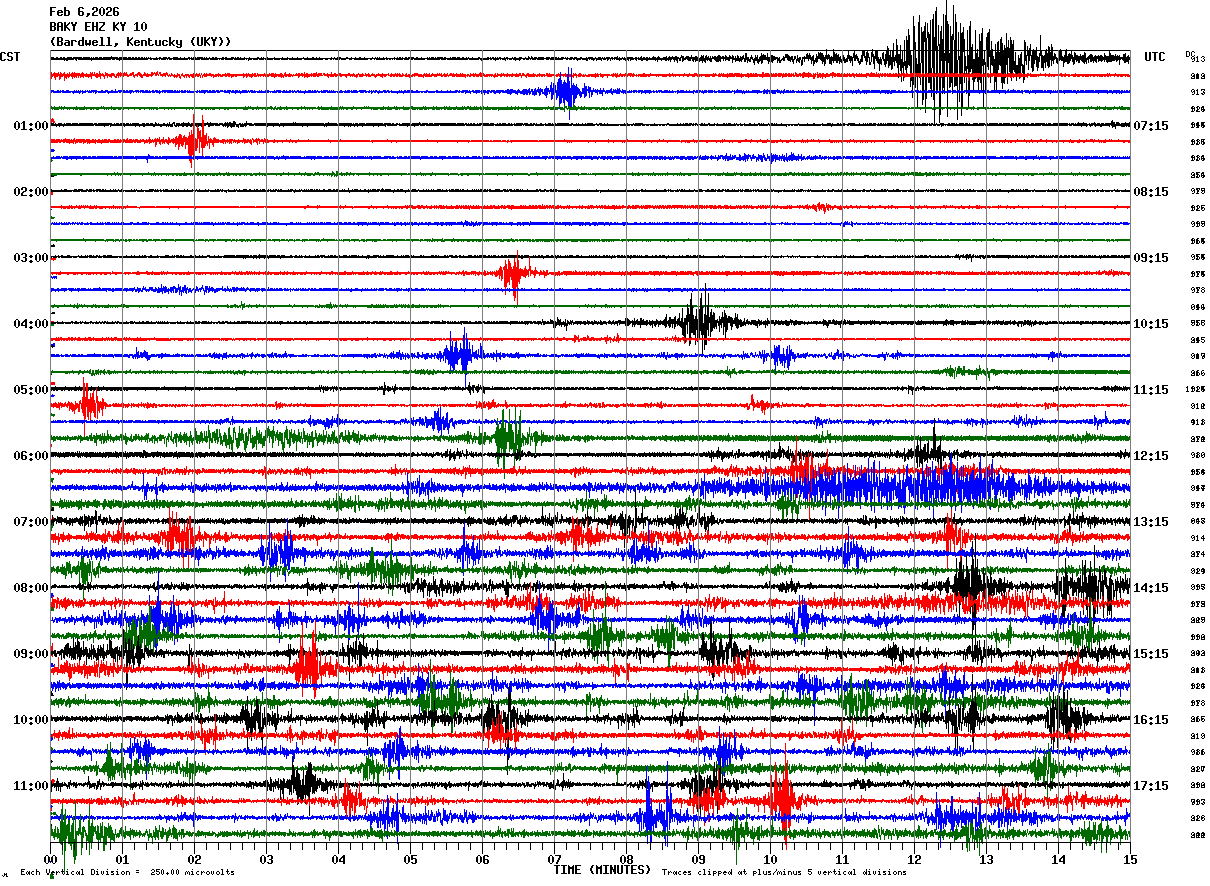The height and width of the screenshot is (886, 1210).
Task: Click the large black burst at minute 12
Action: (945, 60)
